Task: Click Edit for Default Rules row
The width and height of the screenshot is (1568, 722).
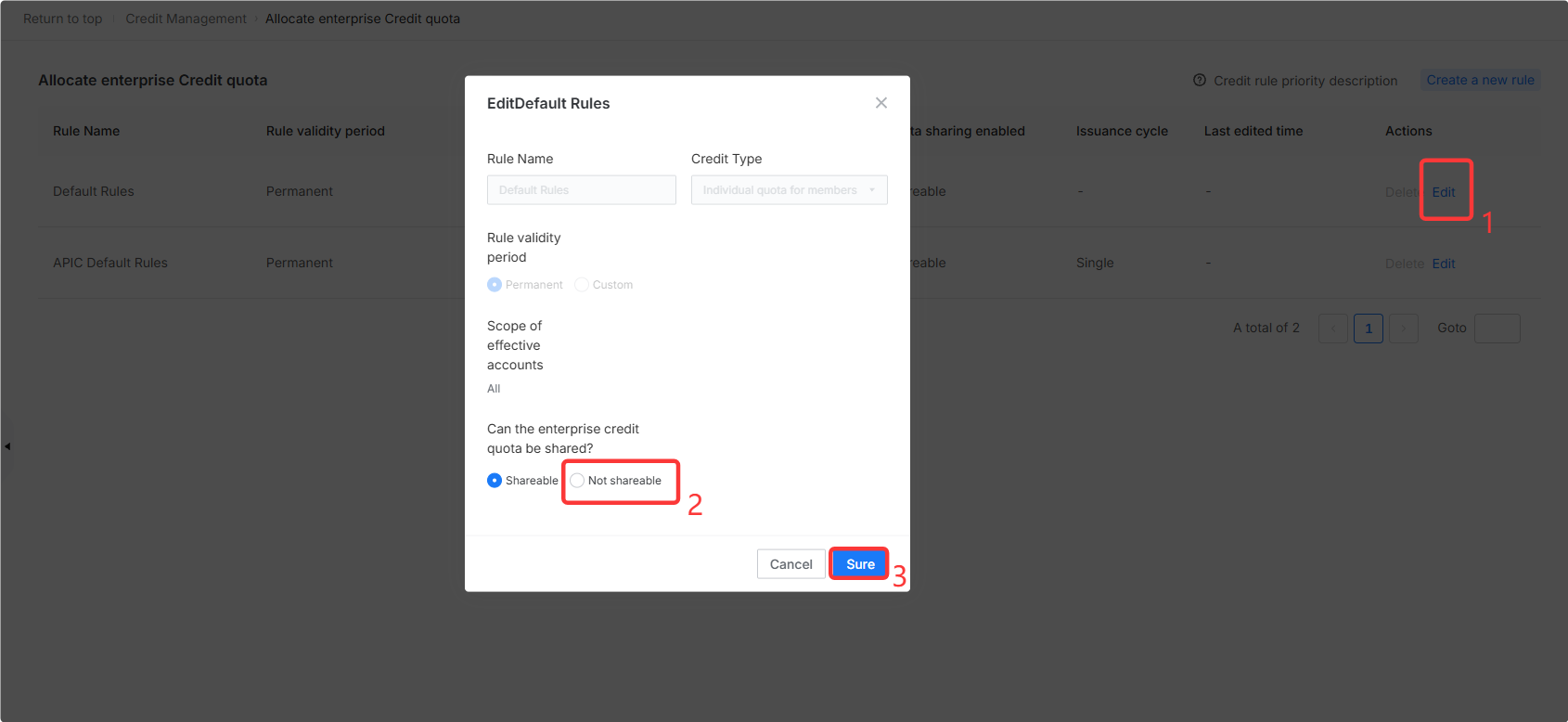Action: (x=1444, y=192)
